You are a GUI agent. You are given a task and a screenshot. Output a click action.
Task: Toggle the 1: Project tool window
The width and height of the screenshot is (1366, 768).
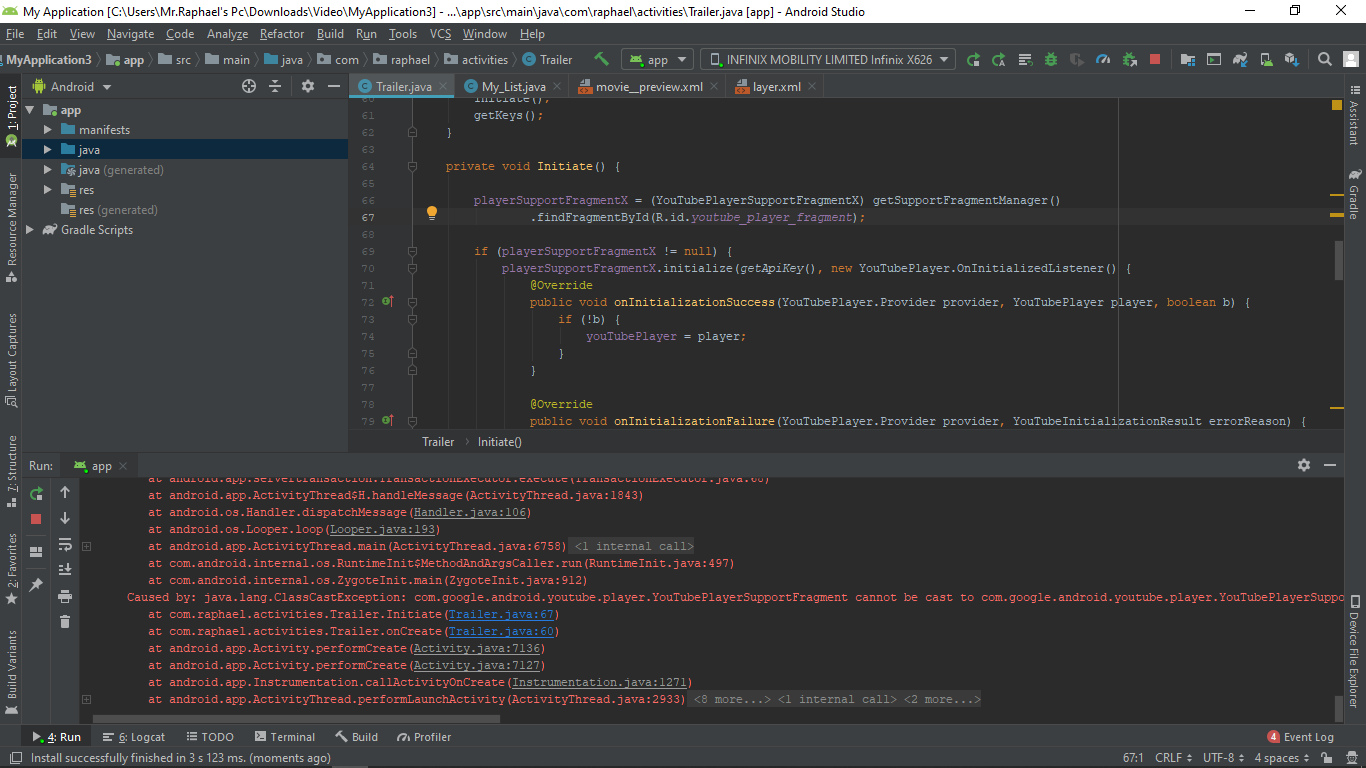pyautogui.click(x=11, y=116)
